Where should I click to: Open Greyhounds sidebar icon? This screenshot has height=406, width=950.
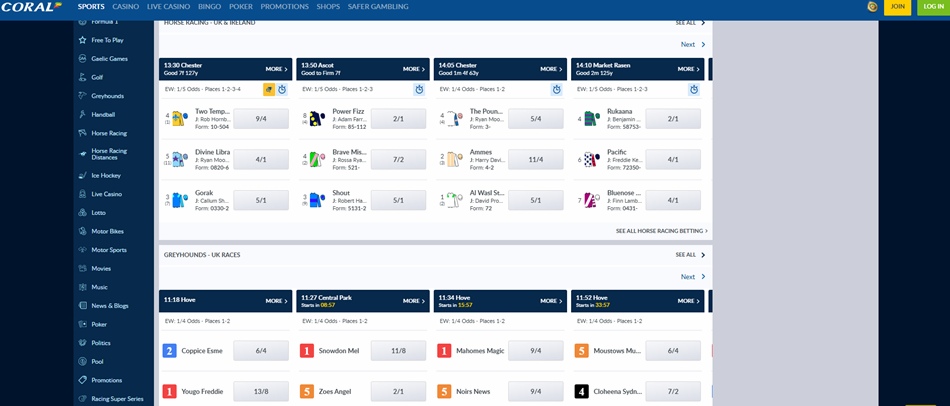pyautogui.click(x=82, y=96)
